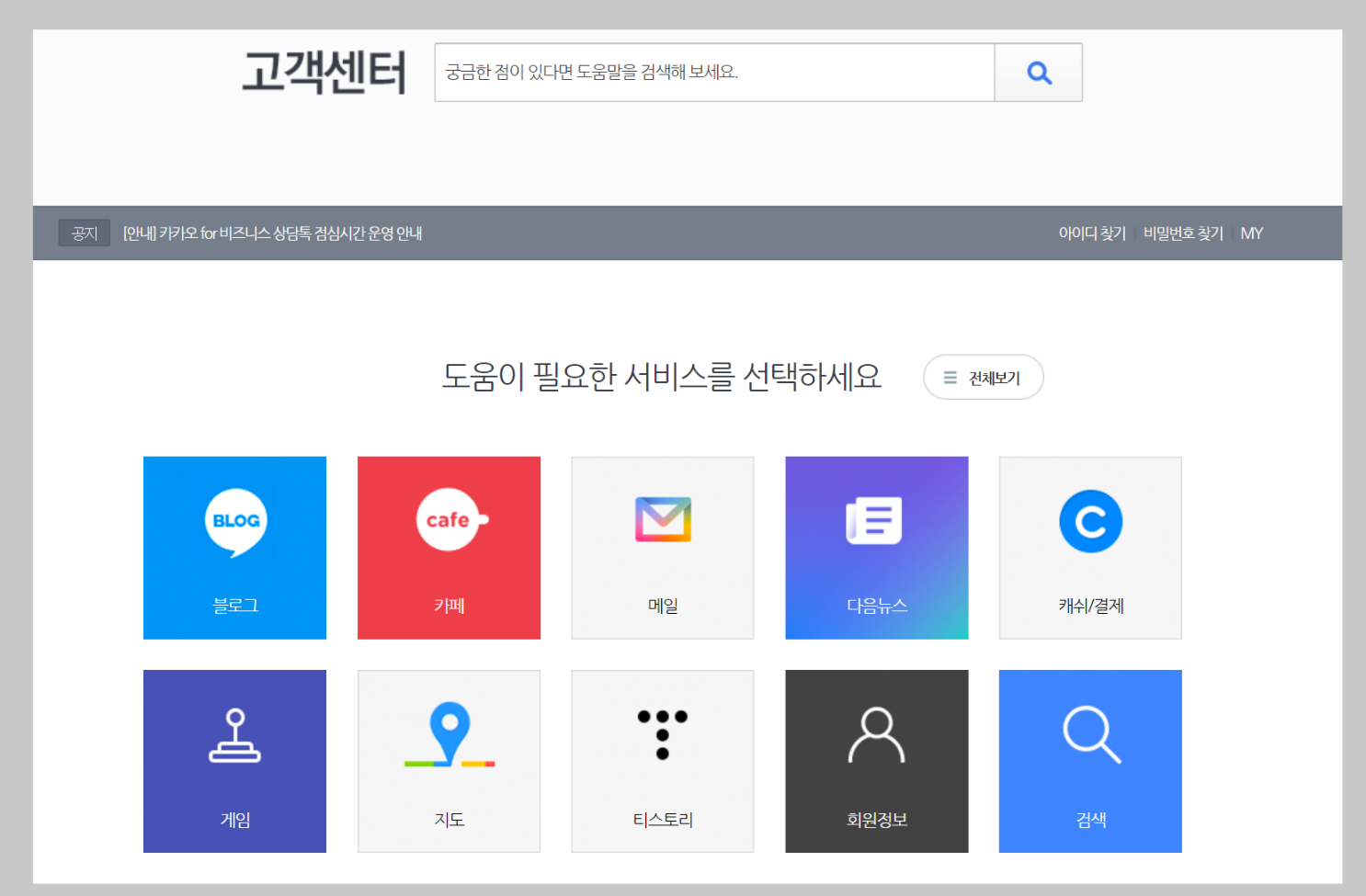Read the 카카오 for 비즈니스 상담톡 notice
1366x896 pixels.
tap(273, 233)
